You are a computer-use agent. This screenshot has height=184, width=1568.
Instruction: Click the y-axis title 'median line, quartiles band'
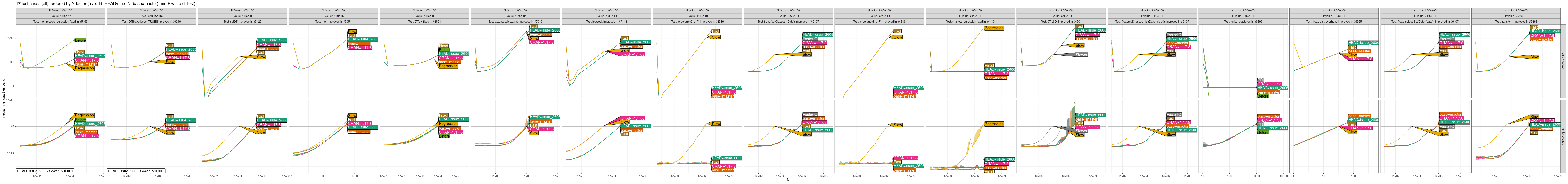point(4,98)
